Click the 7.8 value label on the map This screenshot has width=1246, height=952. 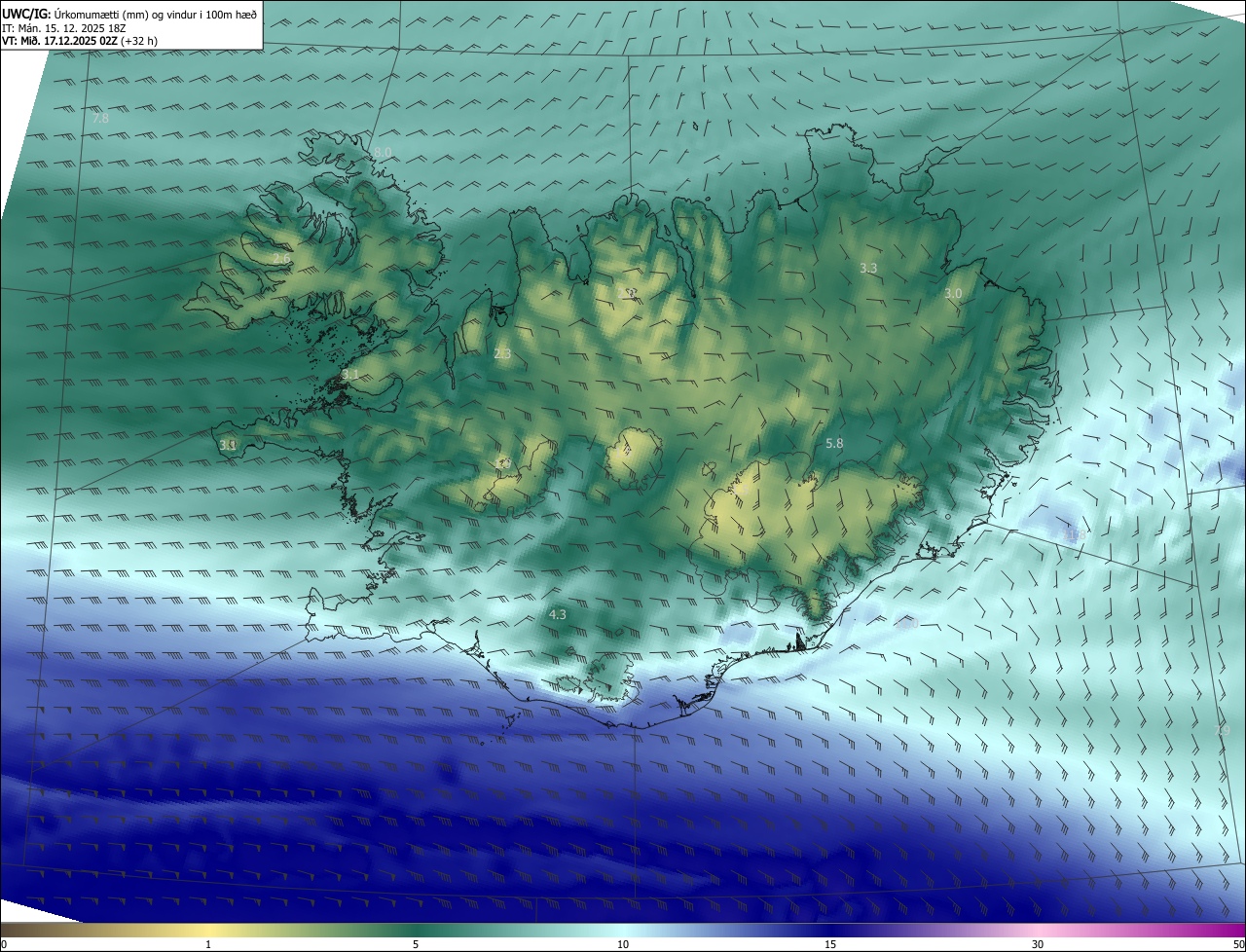[100, 119]
